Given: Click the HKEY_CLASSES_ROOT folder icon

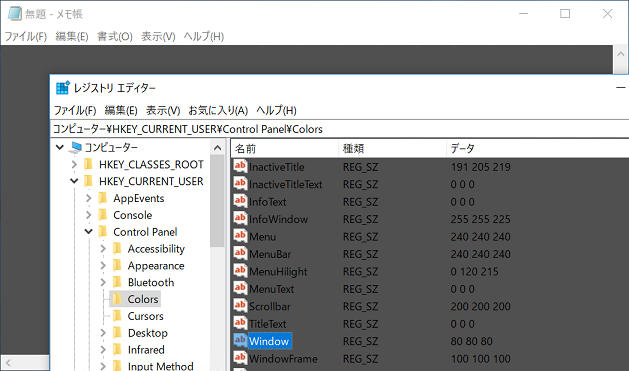Looking at the screenshot, I should pos(88,164).
